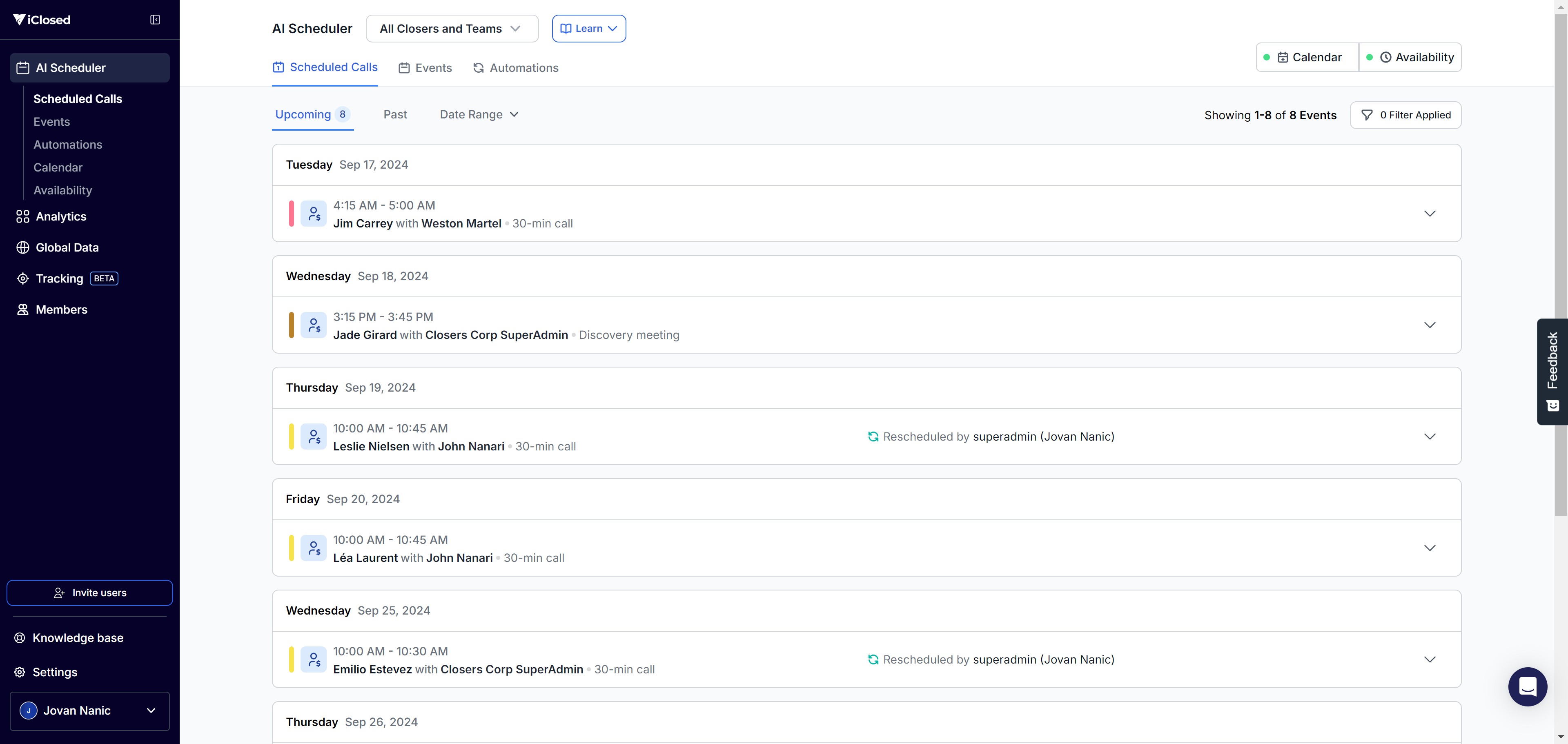Open Members via the people icon
1568x744 pixels.
coord(22,310)
